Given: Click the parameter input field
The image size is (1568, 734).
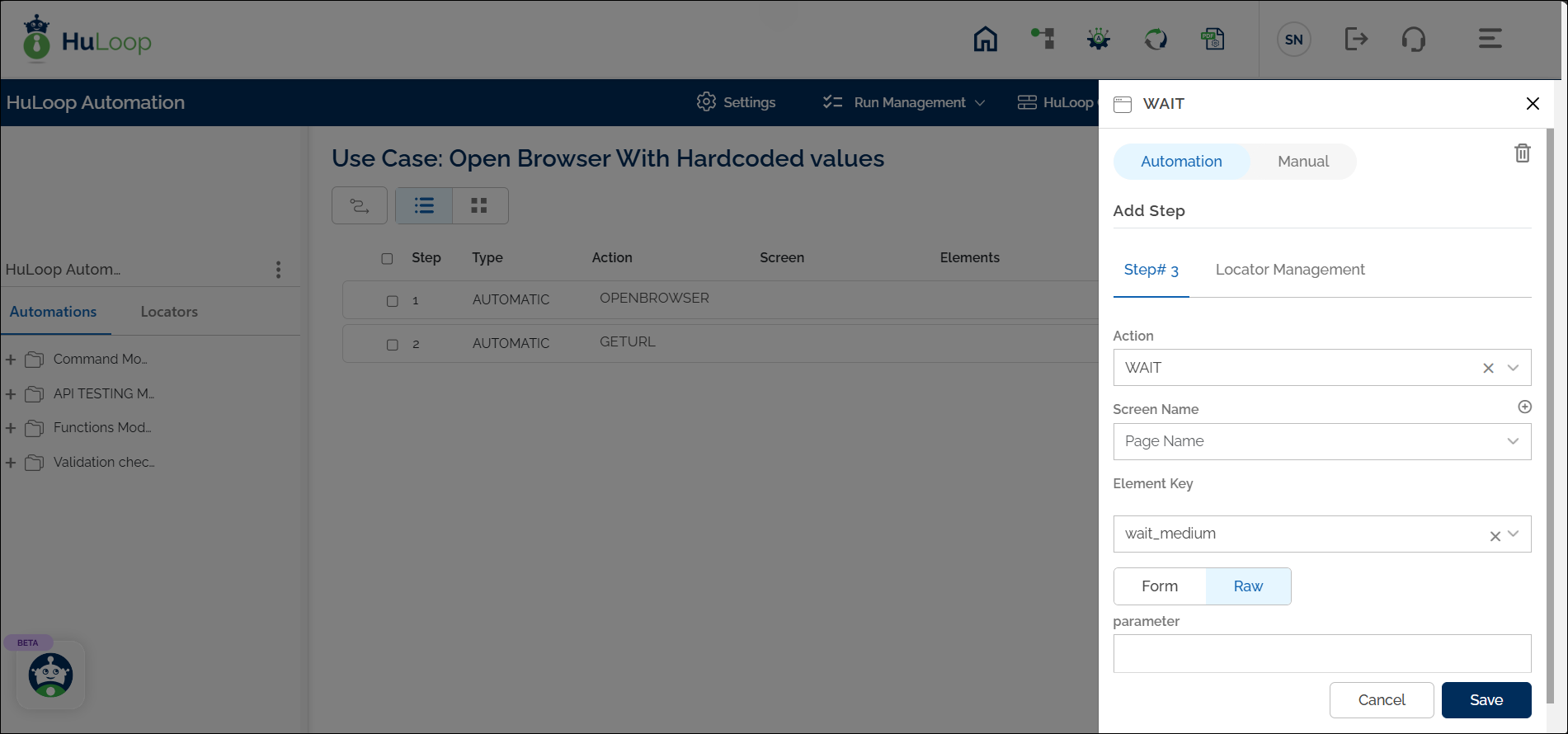Looking at the screenshot, I should (x=1321, y=654).
